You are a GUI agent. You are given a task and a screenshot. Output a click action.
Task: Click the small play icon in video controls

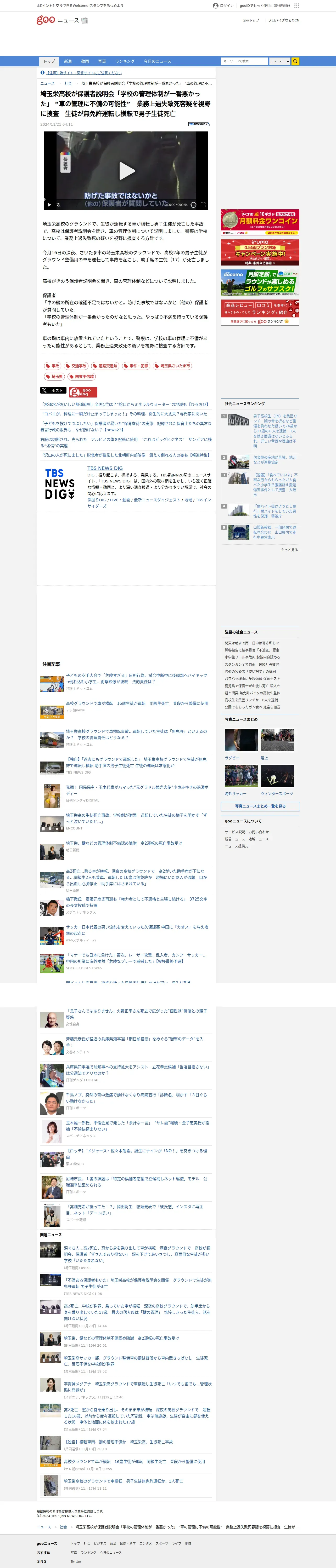pos(49,205)
